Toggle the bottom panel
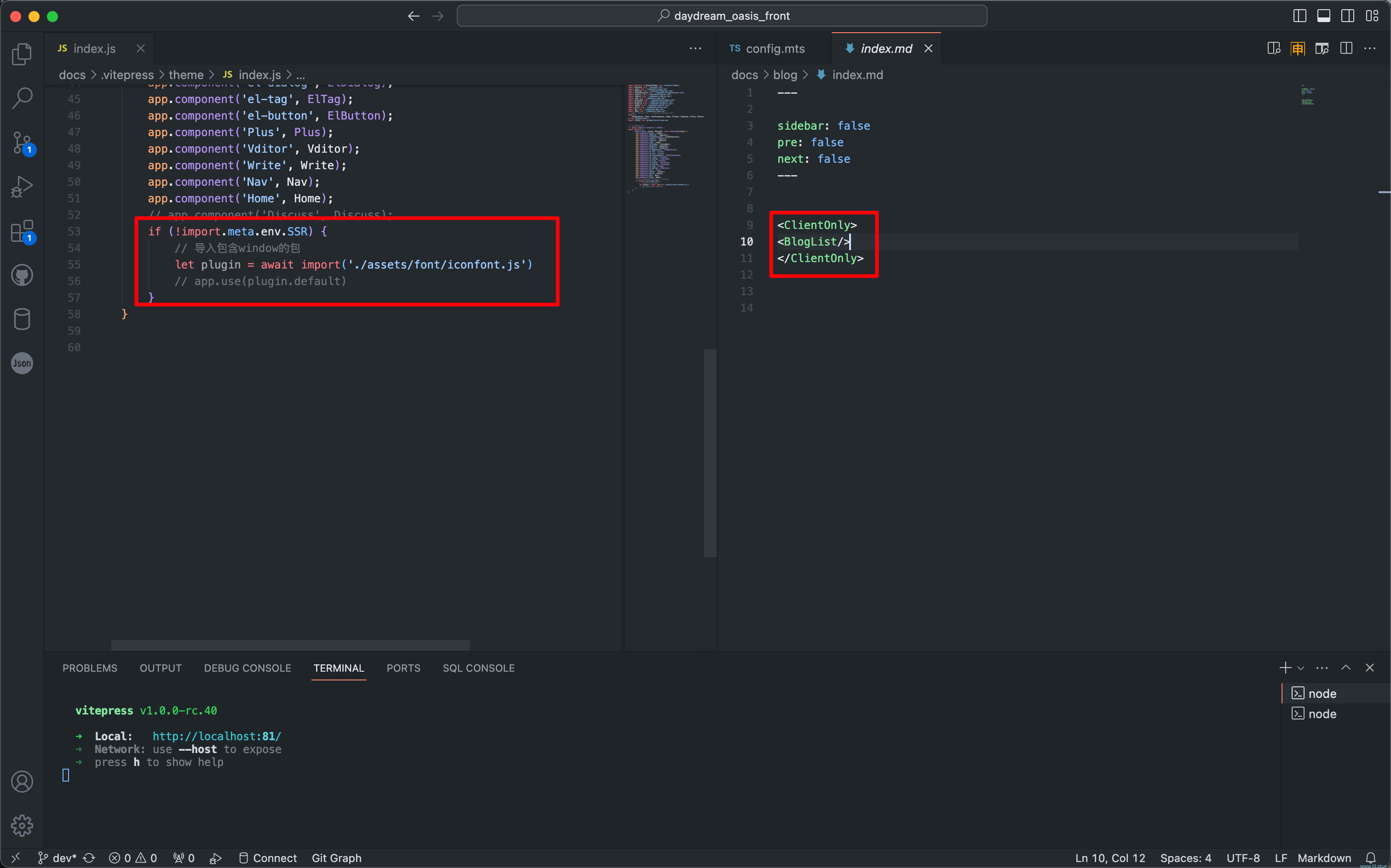The image size is (1391, 868). [x=1324, y=16]
